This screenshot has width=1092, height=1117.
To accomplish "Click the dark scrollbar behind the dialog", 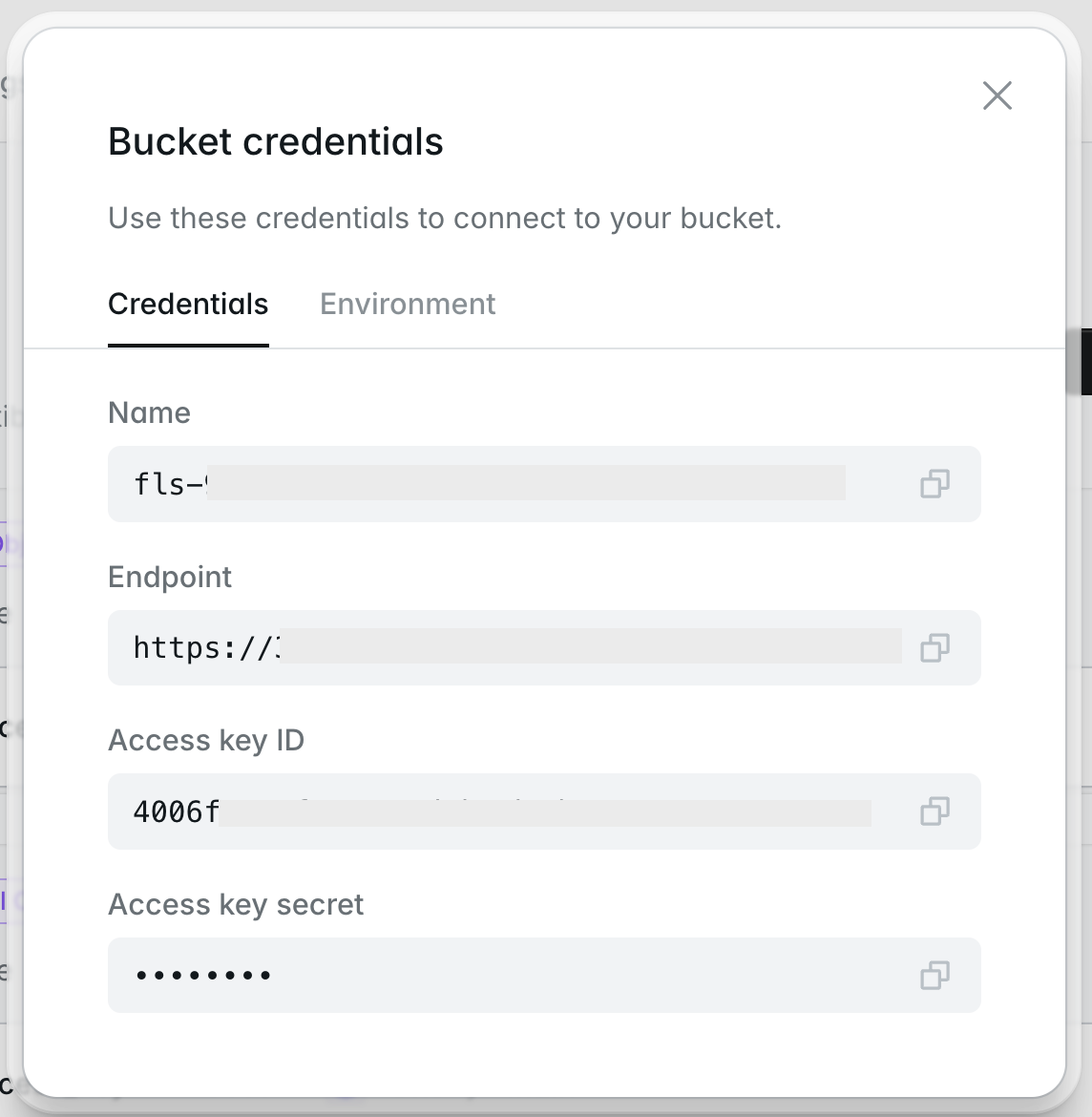I will point(1085,361).
